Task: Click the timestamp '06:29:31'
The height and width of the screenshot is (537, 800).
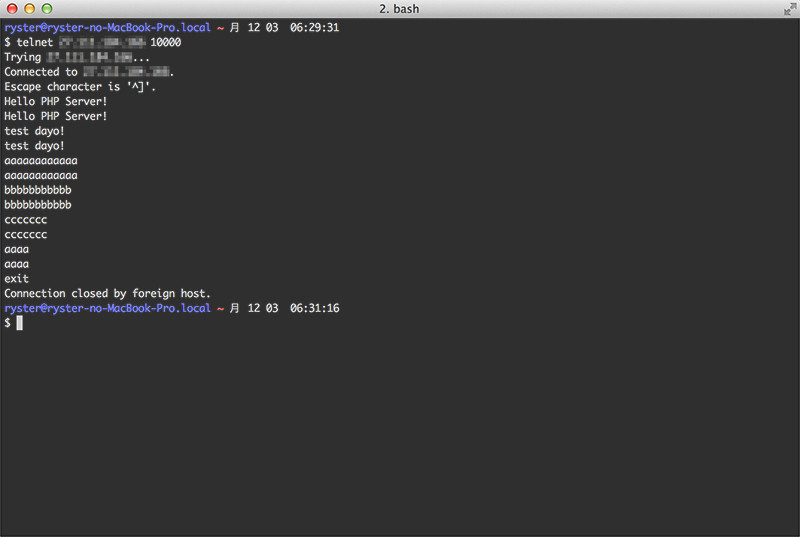Action: pyautogui.click(x=314, y=28)
